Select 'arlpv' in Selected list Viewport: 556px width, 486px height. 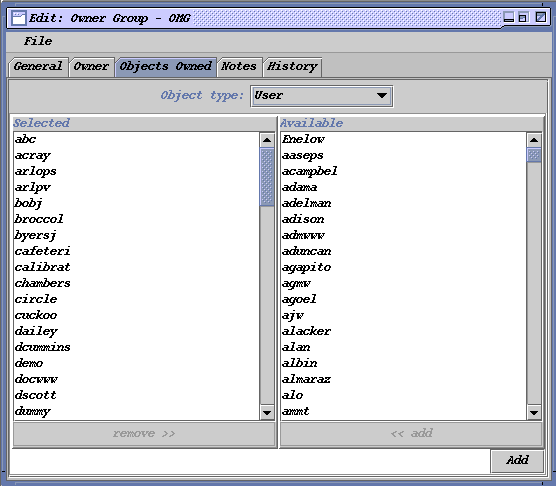coord(137,187)
